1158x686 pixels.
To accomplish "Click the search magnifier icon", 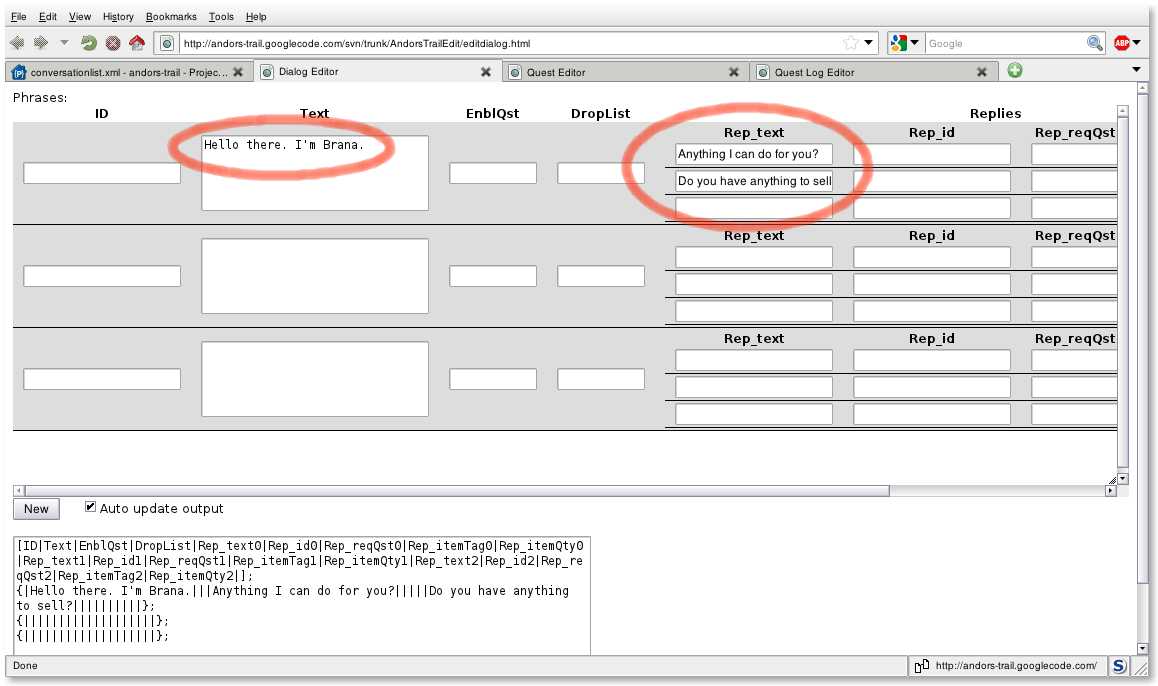I will (x=1095, y=43).
